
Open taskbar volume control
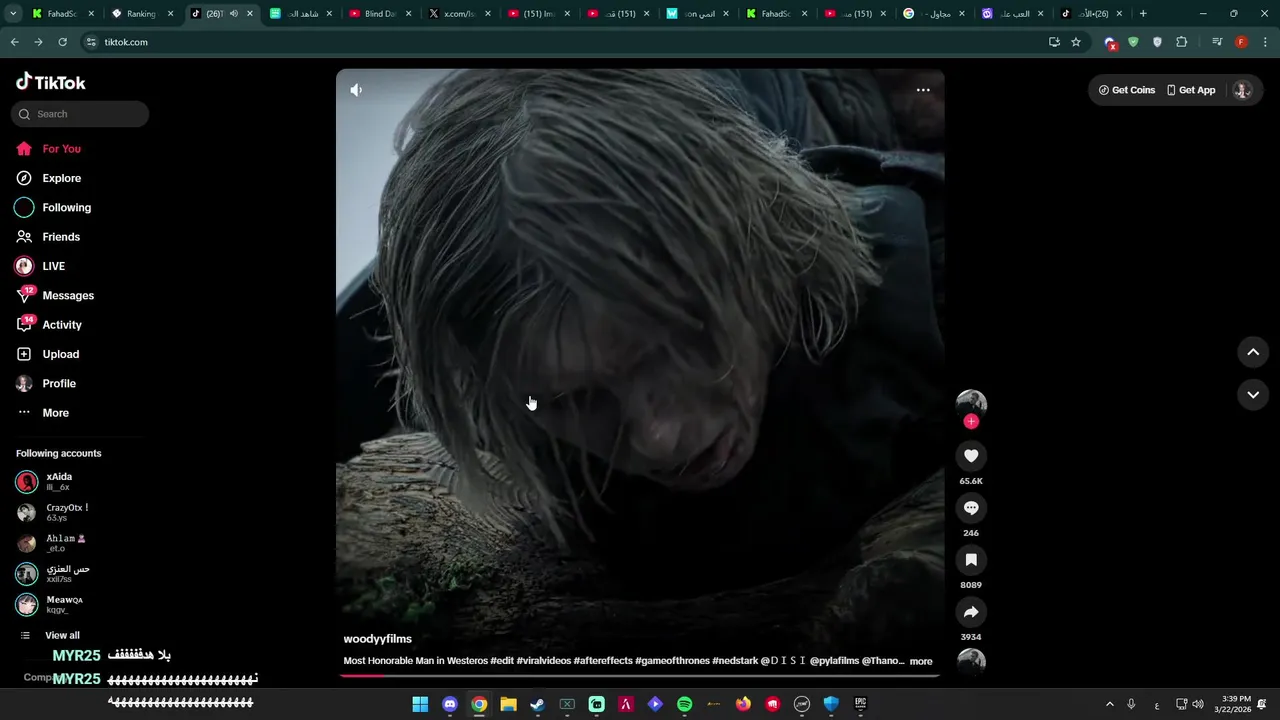(1198, 704)
